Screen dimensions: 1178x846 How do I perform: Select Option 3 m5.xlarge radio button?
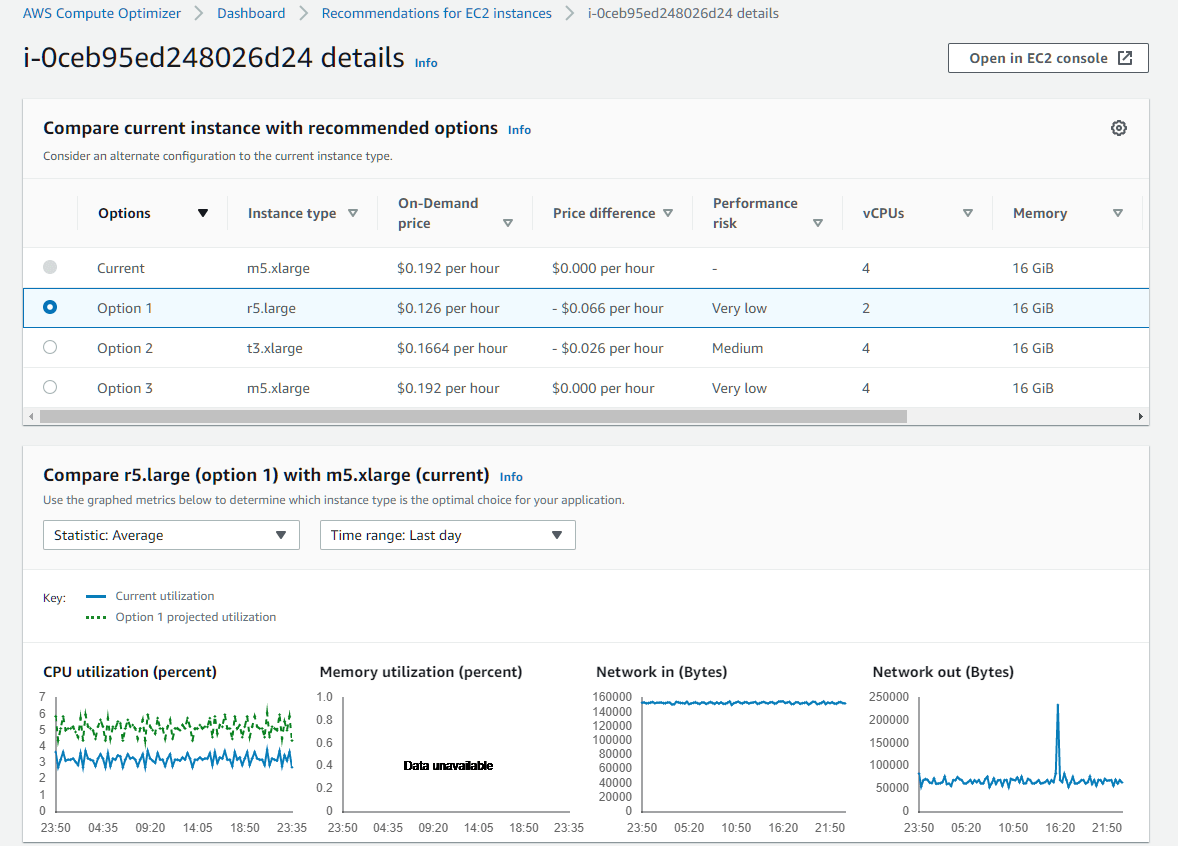click(x=50, y=387)
